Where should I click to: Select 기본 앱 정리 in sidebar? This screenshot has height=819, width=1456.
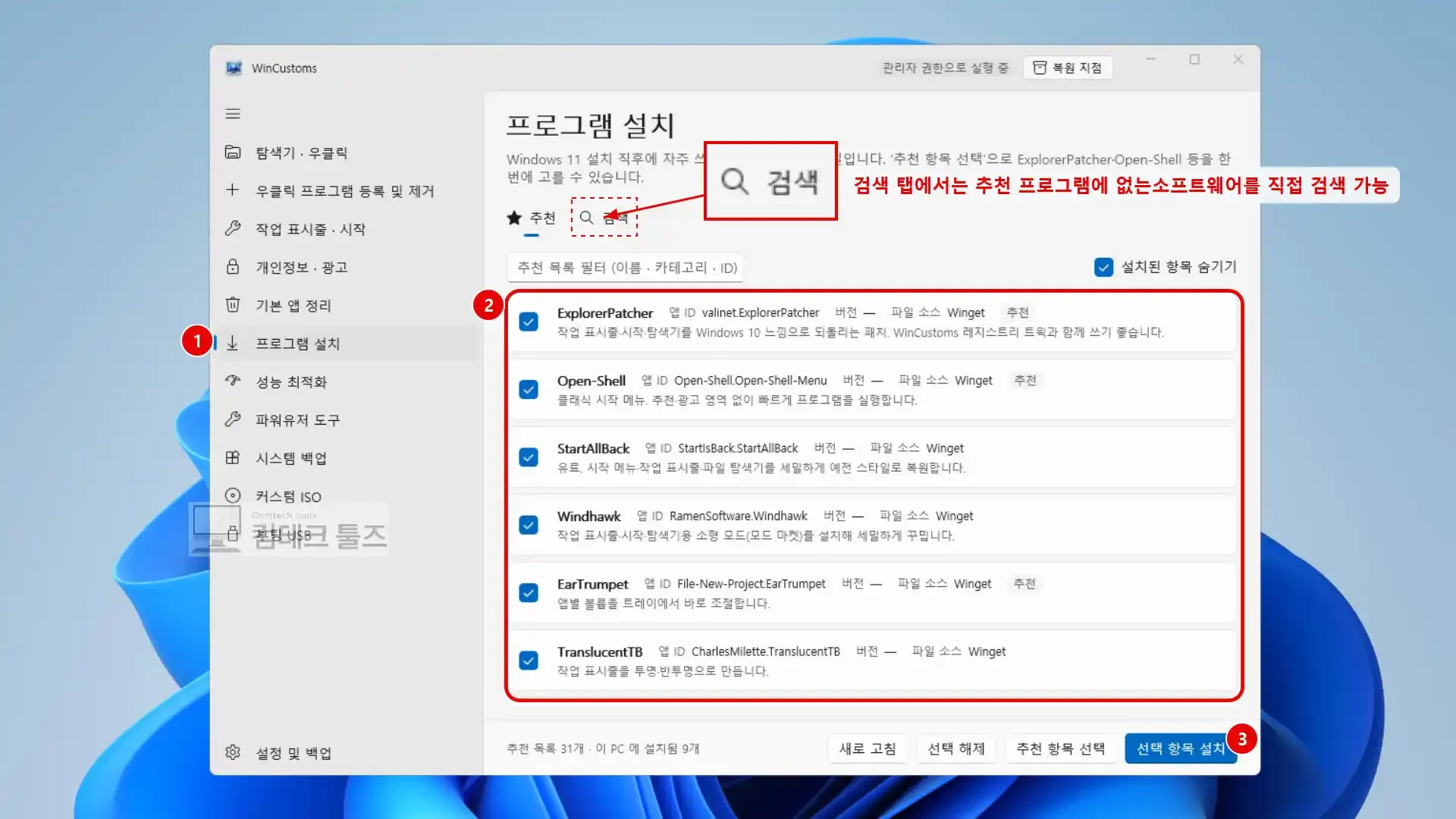pyautogui.click(x=347, y=305)
